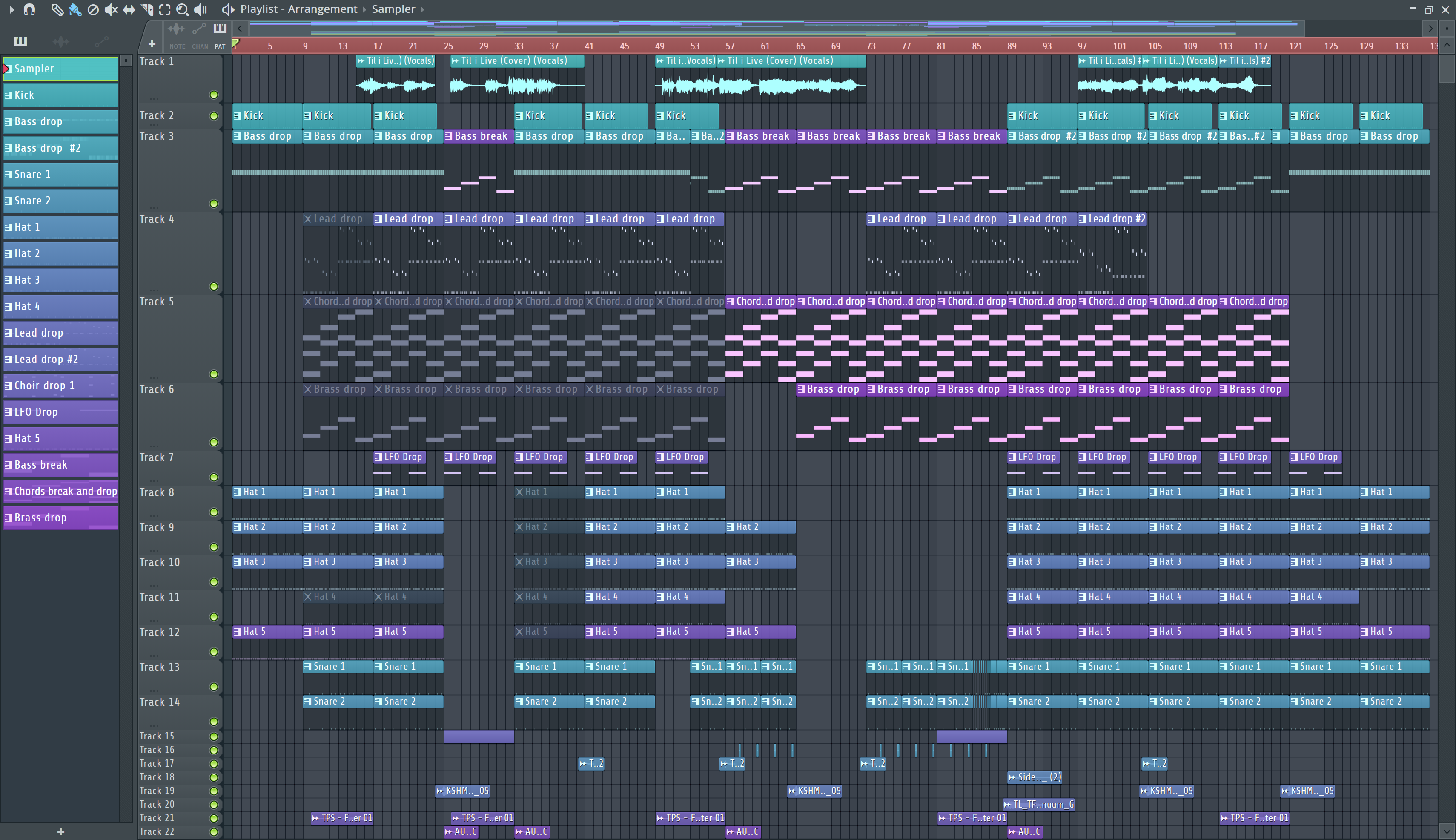
Task: Open the playlist options menu arrow
Action: click(x=11, y=9)
